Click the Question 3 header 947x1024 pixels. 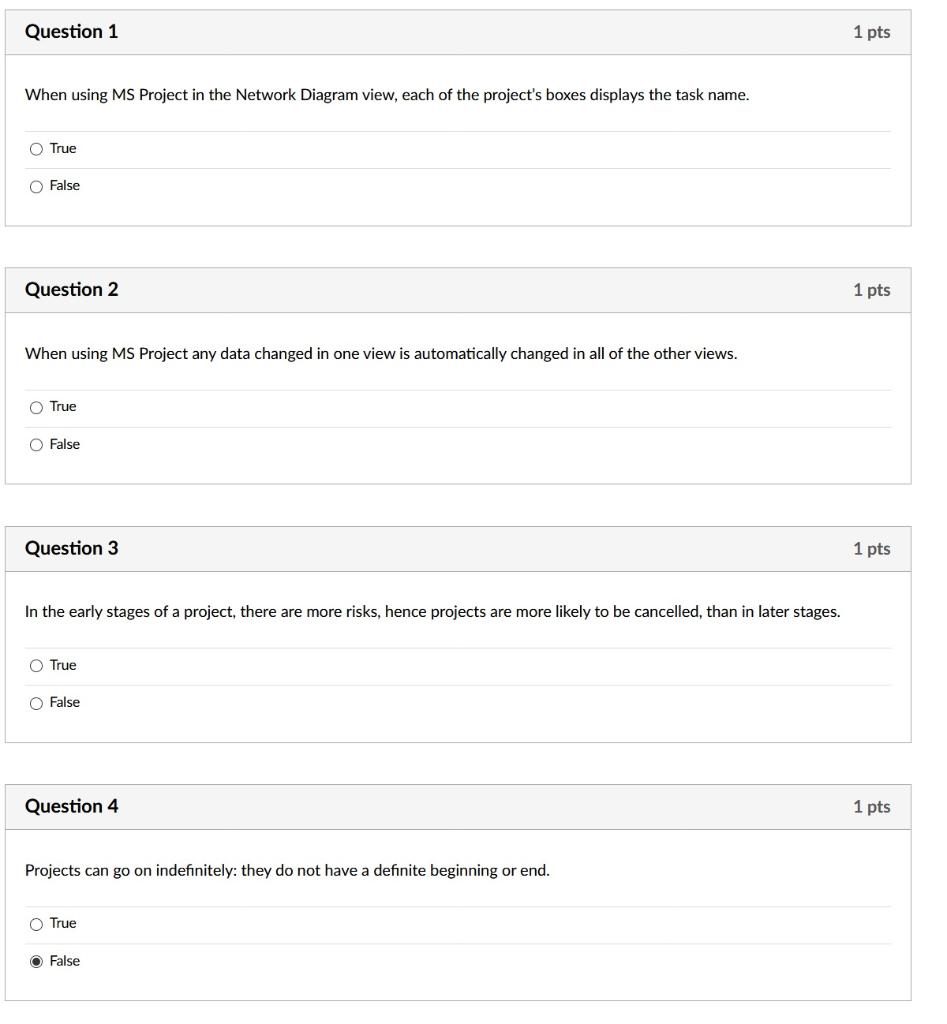tap(71, 548)
